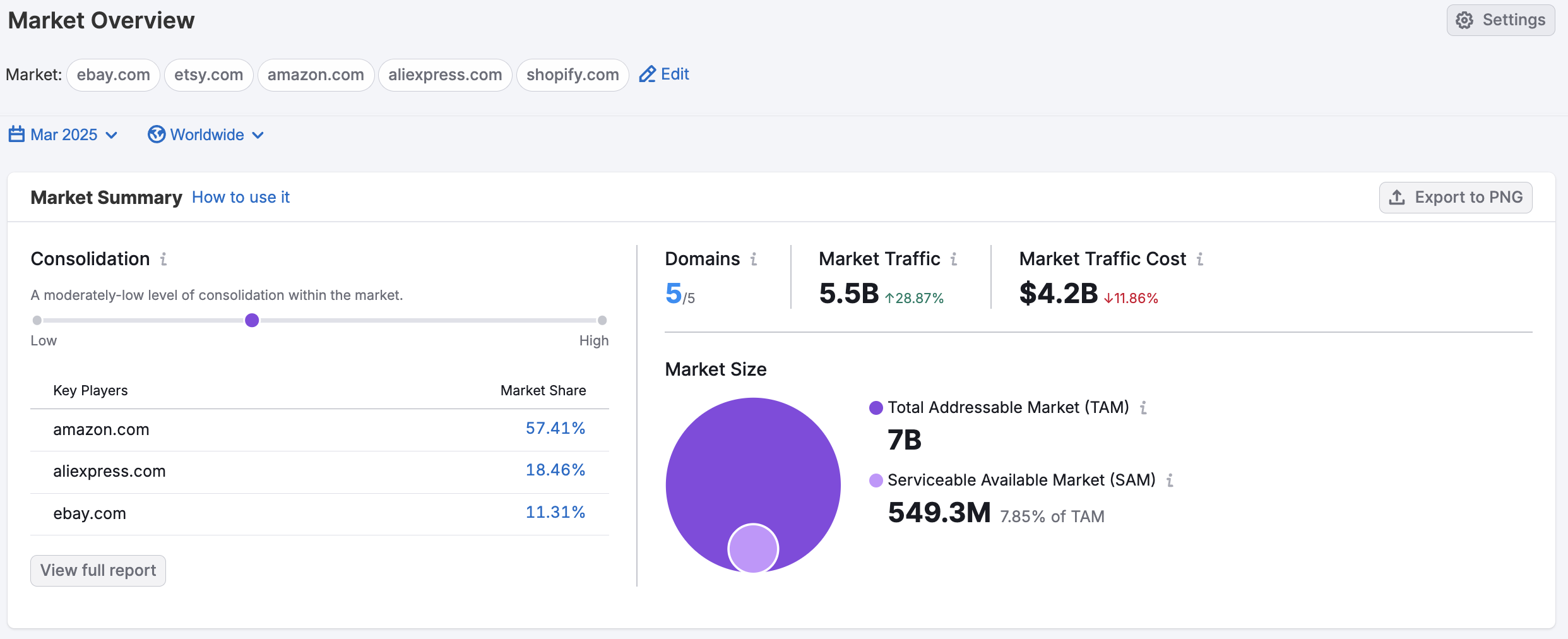Click the Market Traffic Cost info icon

pos(1200,259)
